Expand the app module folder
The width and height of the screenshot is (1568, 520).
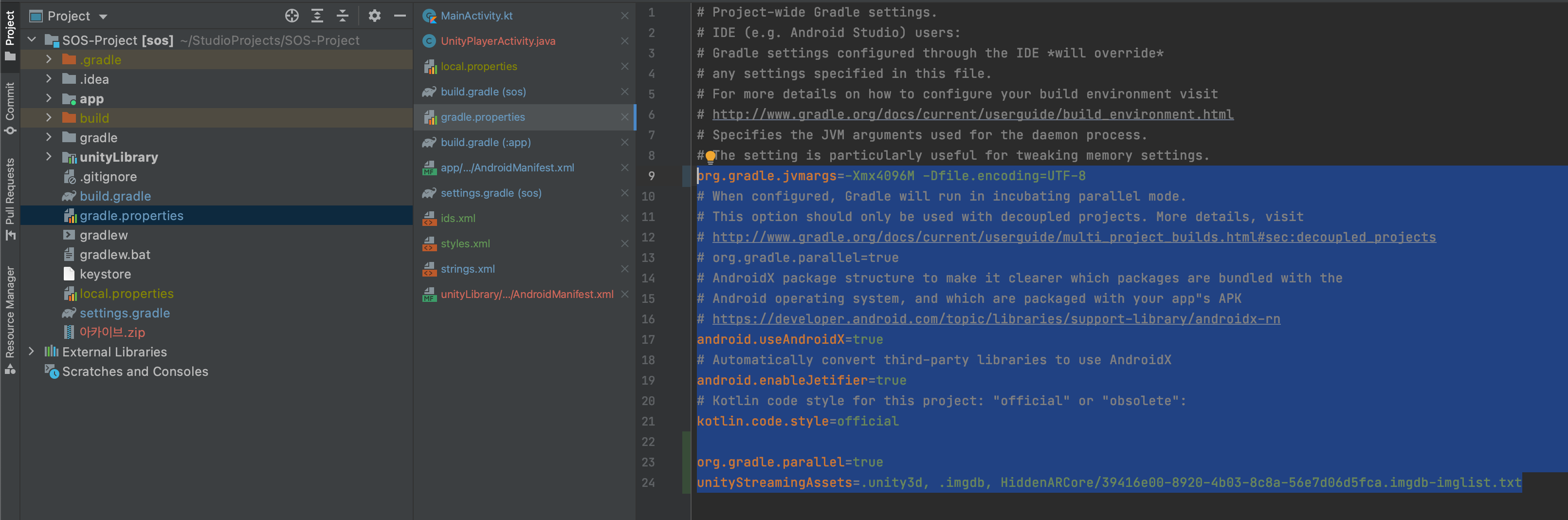(x=49, y=99)
